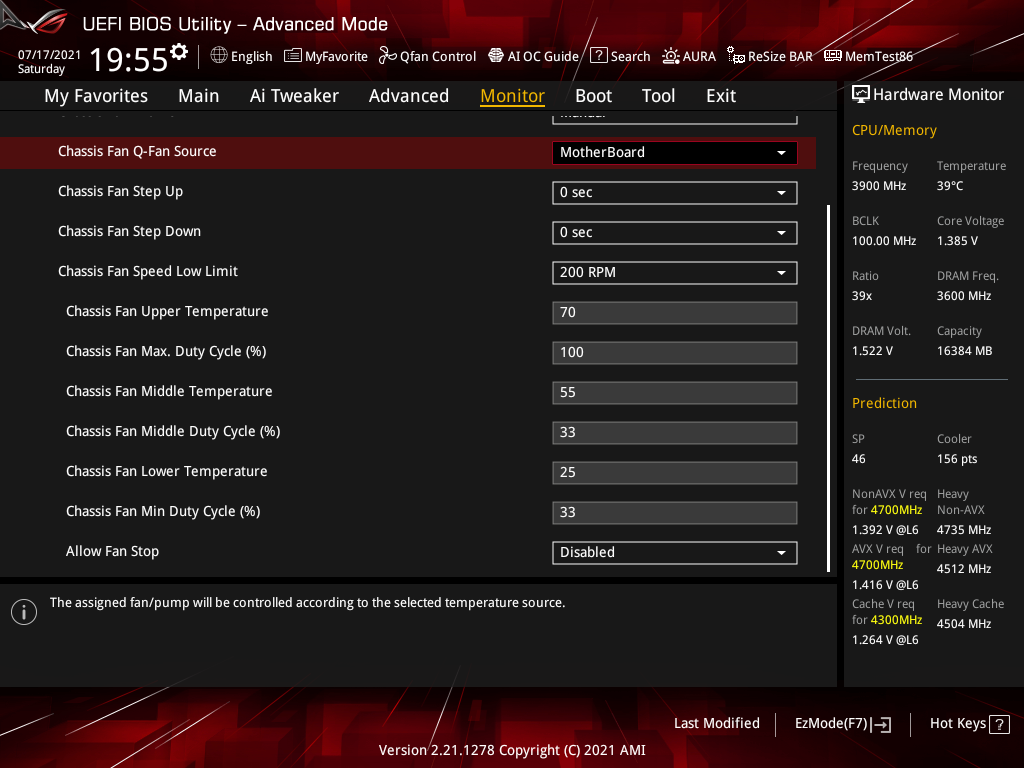Open the Advanced tab
This screenshot has width=1024, height=768.
point(409,96)
